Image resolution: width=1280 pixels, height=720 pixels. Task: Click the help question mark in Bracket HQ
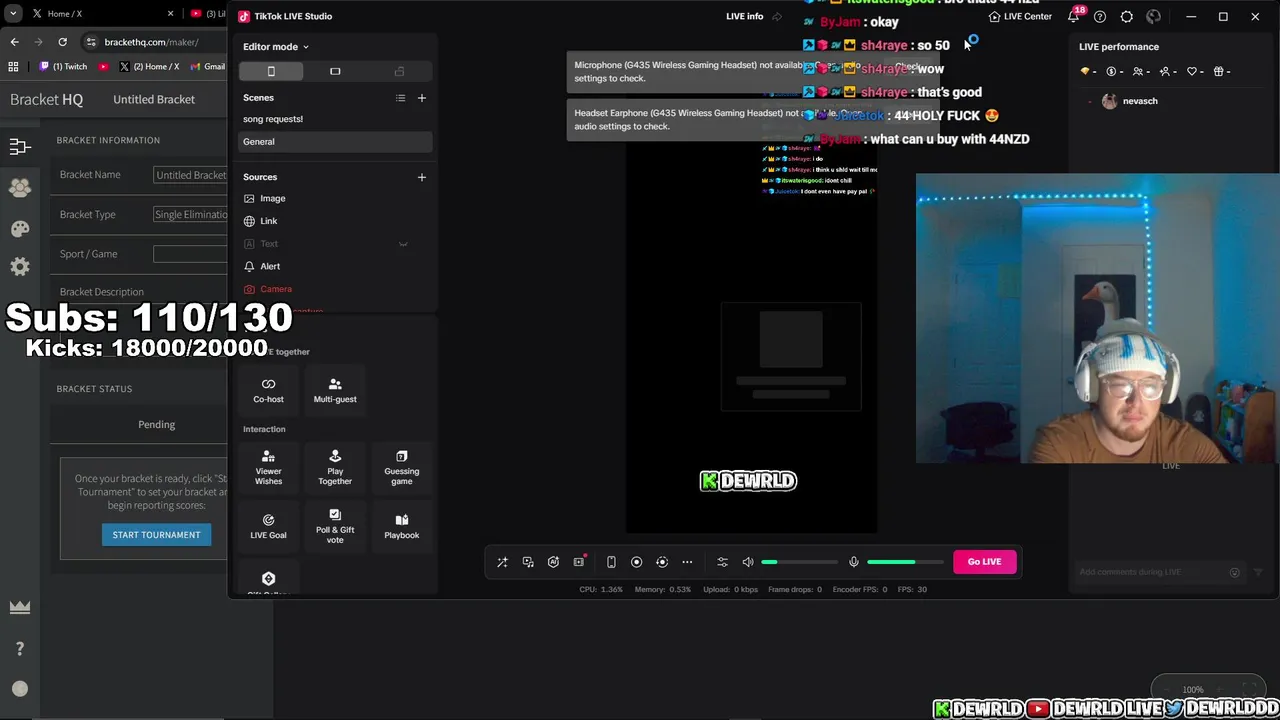coord(19,649)
